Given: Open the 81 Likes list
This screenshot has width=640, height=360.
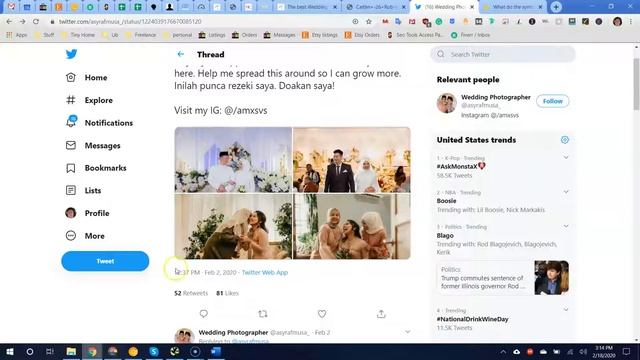Looking at the screenshot, I should pos(227,293).
